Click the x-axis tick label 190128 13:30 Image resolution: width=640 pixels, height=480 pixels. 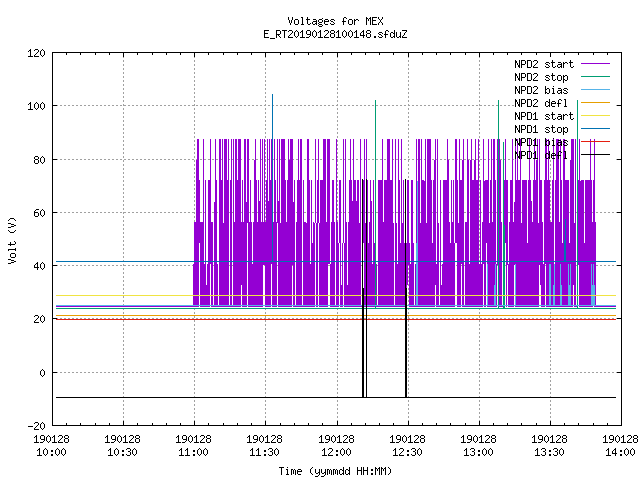click(x=549, y=446)
